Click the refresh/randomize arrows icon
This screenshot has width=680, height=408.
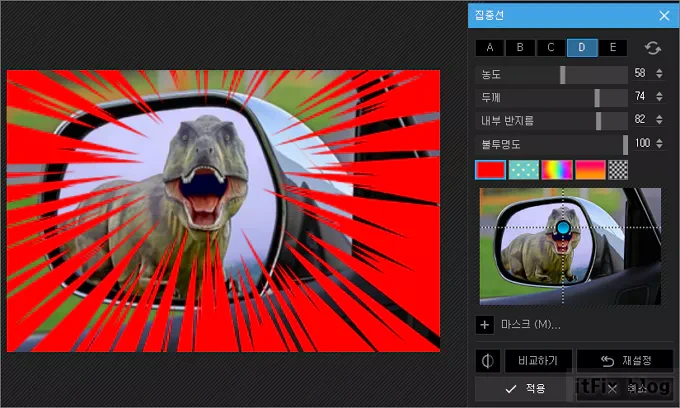(653, 48)
